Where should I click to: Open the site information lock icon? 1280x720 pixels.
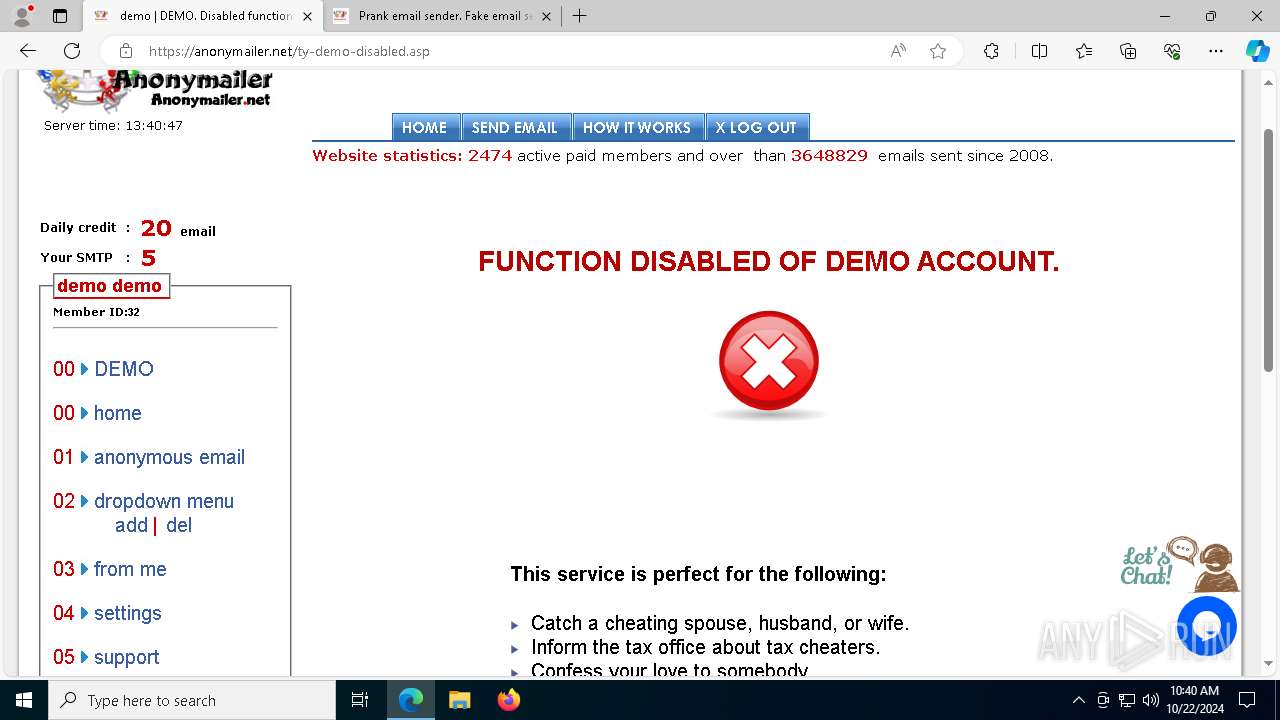[126, 51]
